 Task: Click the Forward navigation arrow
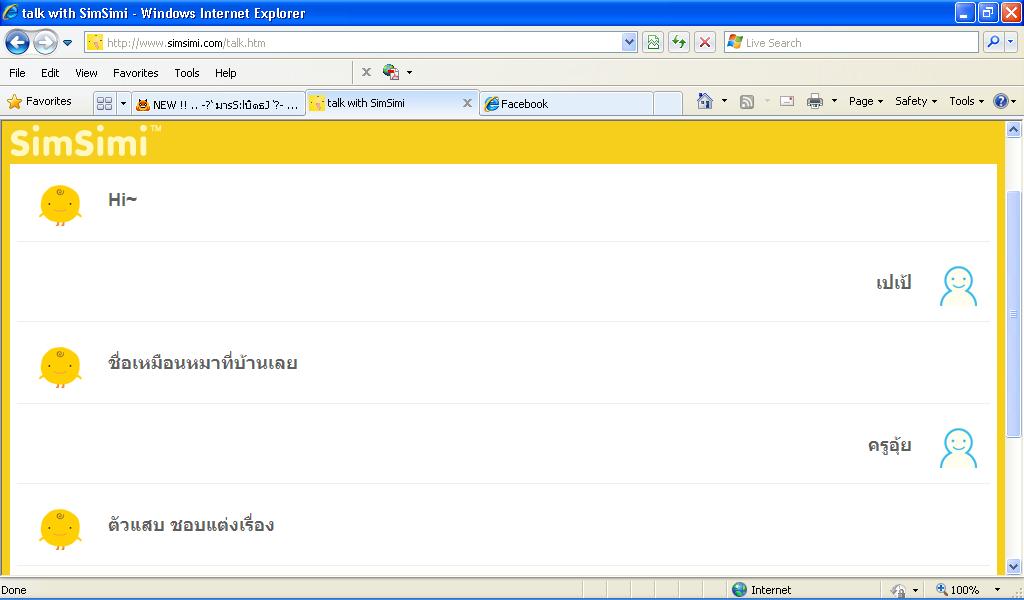45,43
